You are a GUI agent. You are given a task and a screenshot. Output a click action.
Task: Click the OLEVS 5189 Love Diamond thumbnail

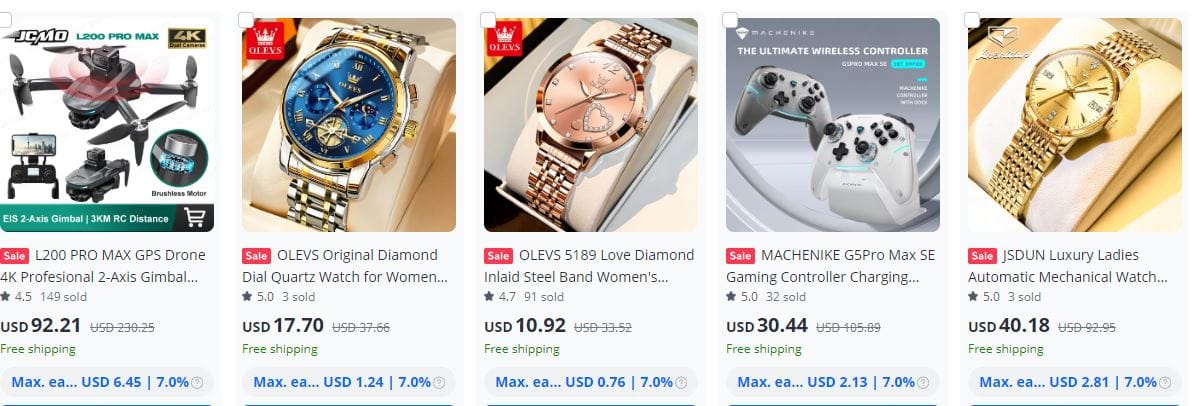coord(590,125)
